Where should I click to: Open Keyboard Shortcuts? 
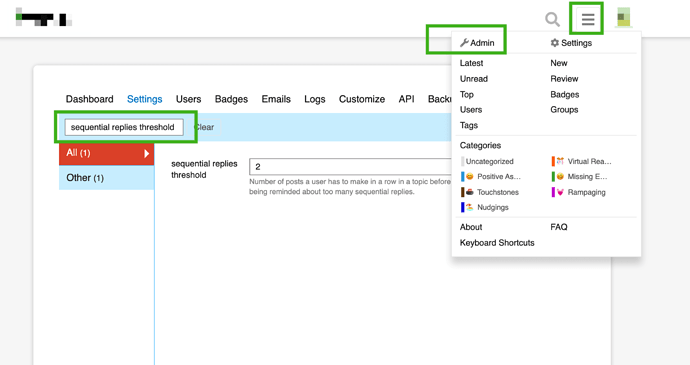click(x=497, y=243)
